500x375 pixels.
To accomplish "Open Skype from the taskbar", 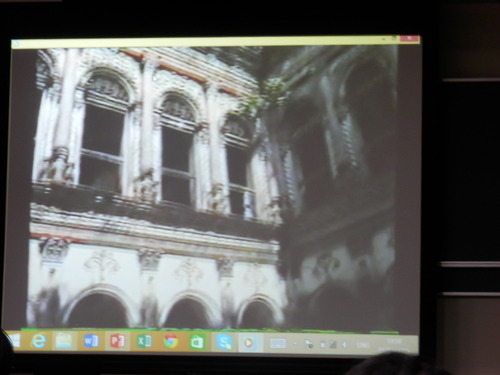I will point(224,342).
